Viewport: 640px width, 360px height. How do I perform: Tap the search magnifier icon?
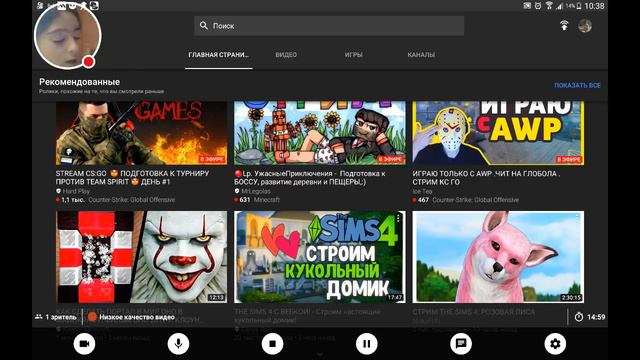pyautogui.click(x=204, y=26)
